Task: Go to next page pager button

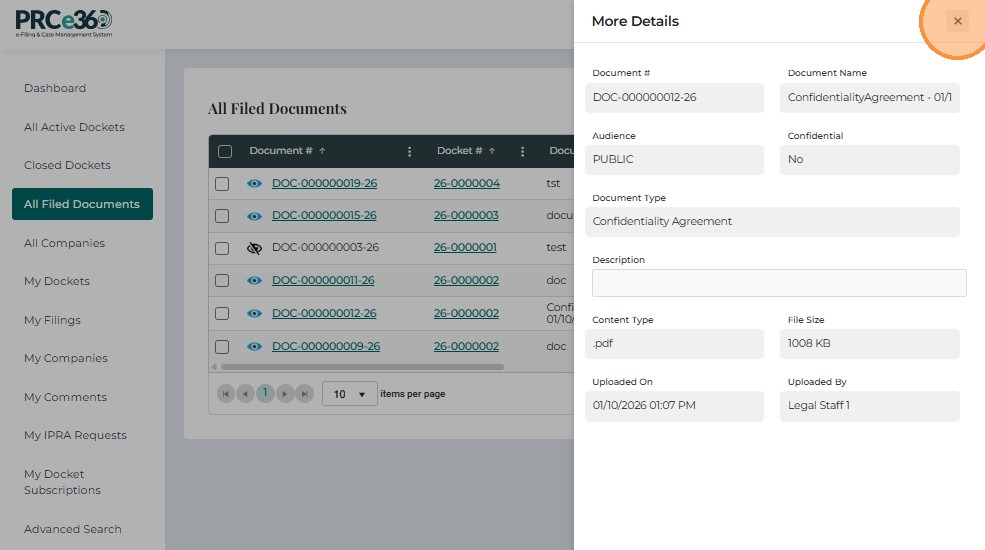Action: click(285, 394)
